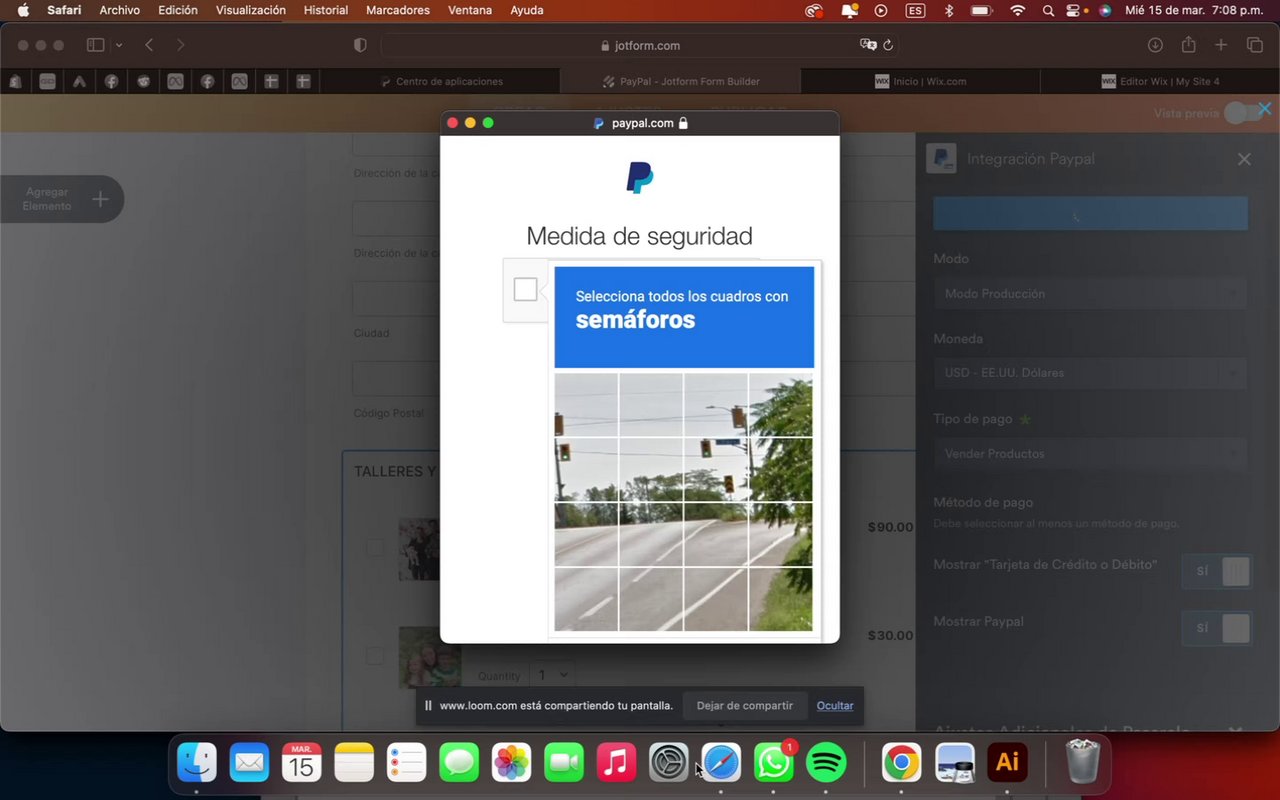Open the Wi-Fi menu
1280x800 pixels.
pyautogui.click(x=1017, y=10)
